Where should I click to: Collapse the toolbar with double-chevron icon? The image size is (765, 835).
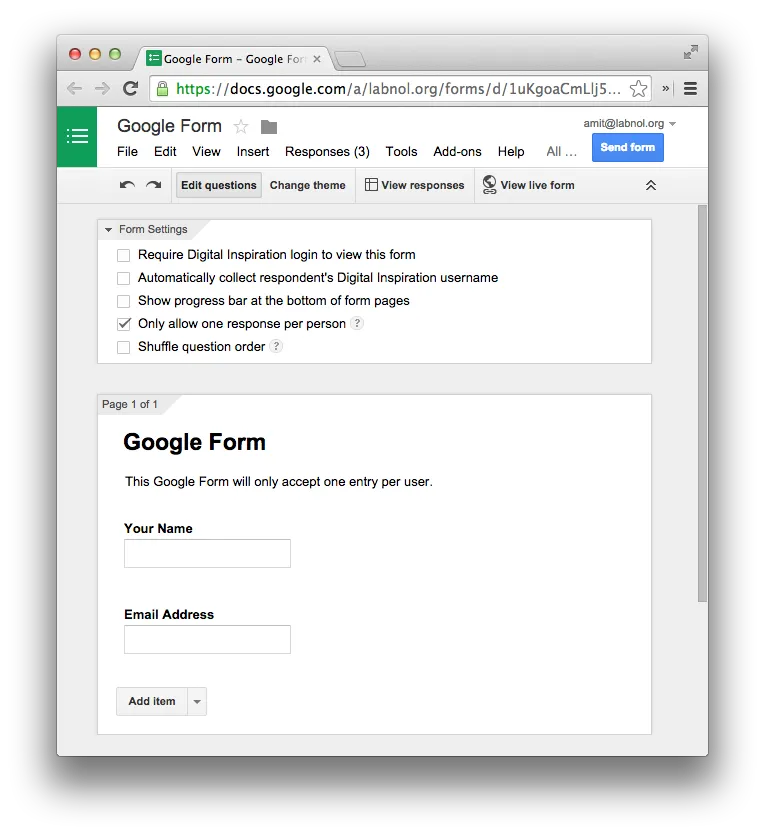[x=651, y=185]
